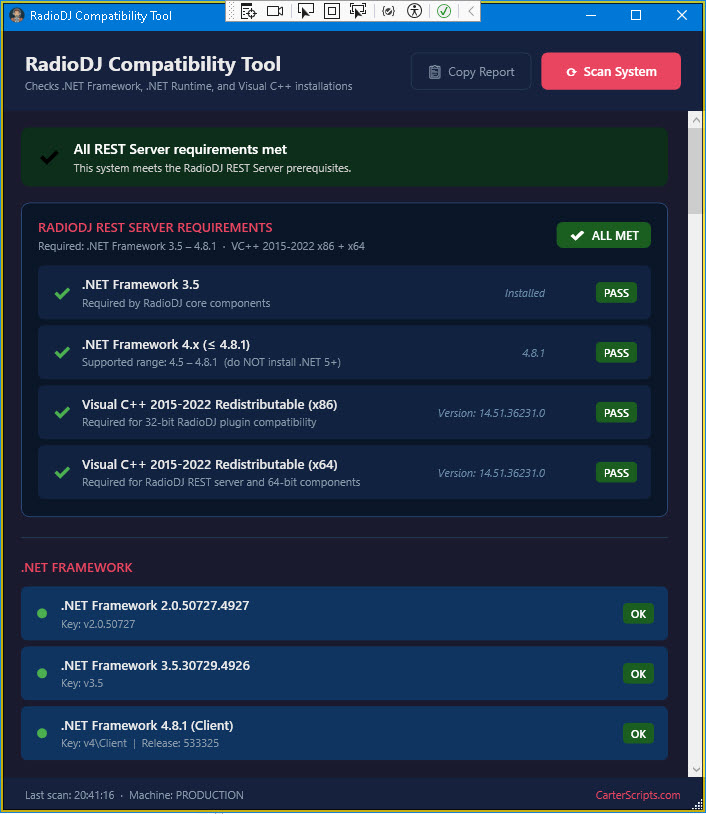706x814 pixels.
Task: Click the .NET FRAMEWORK section heading
Action: 77,567
